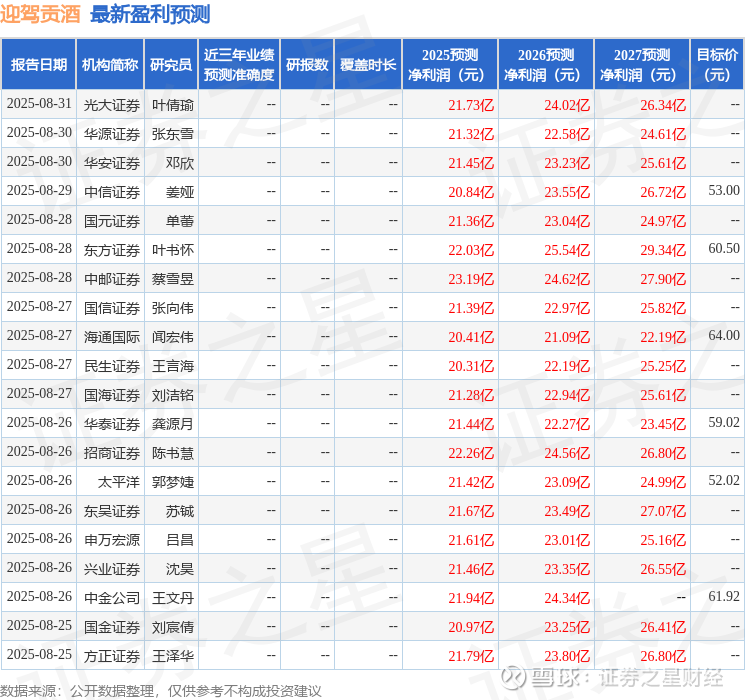Click the 64.00 target price
Viewport: 745px width, 700px height.
point(724,336)
